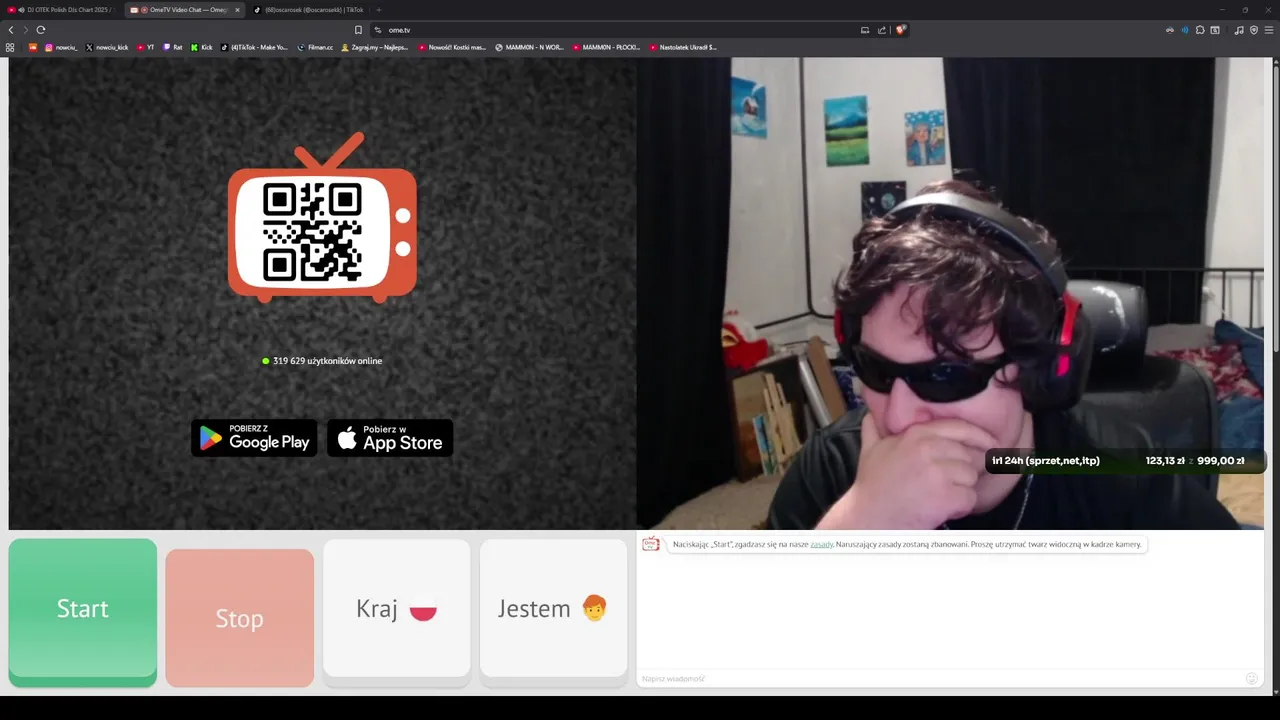
Task: Open the MAMMON - PŁOCKI... bookmark
Action: (606, 47)
